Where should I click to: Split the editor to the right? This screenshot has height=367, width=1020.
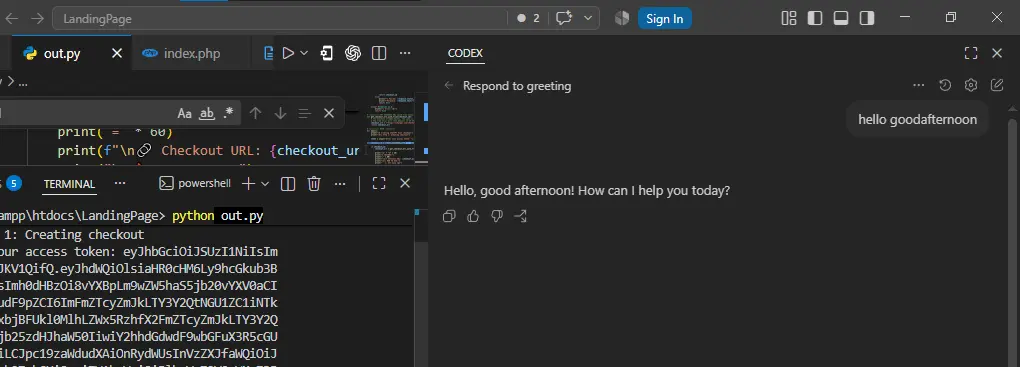[379, 53]
